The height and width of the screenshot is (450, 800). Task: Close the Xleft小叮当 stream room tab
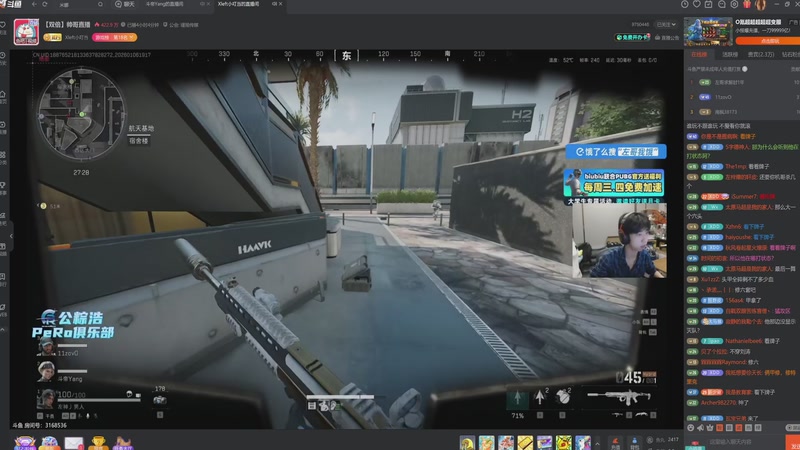[280, 4]
